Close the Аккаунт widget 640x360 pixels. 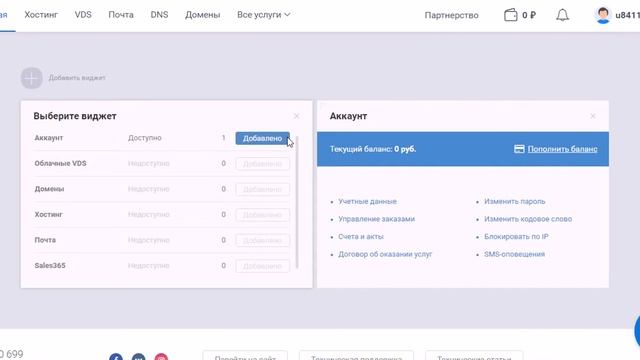pos(593,116)
